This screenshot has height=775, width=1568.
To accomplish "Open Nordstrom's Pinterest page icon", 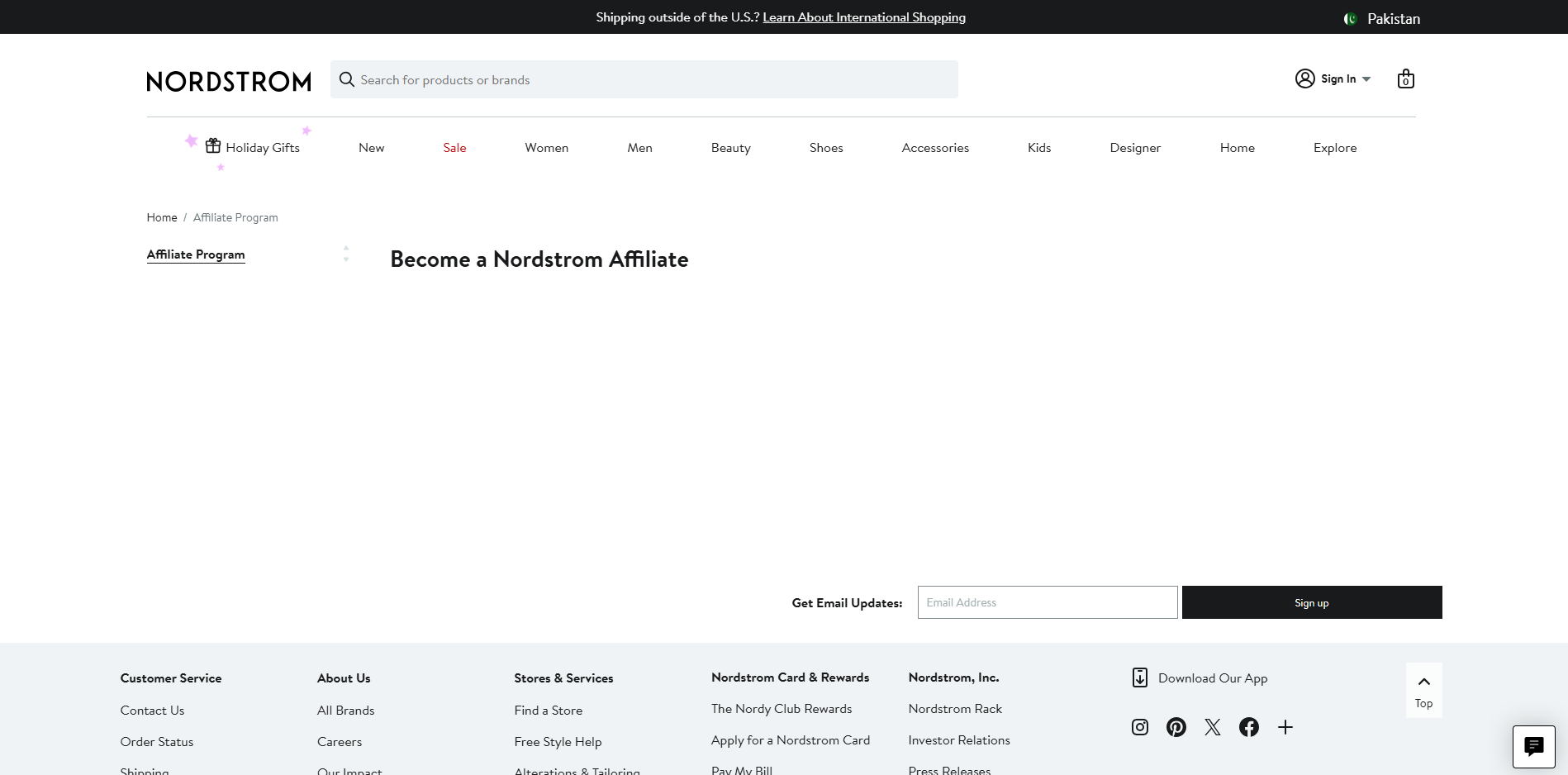I will click(x=1176, y=727).
